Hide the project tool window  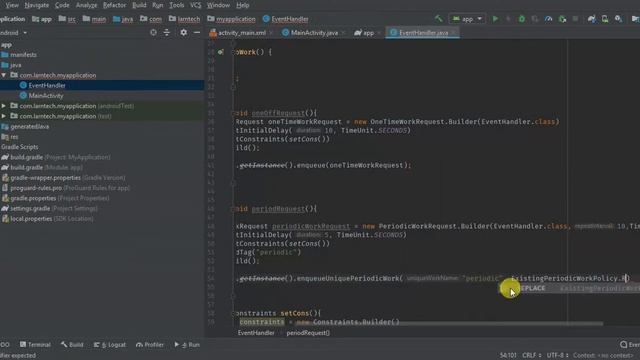click(x=197, y=32)
